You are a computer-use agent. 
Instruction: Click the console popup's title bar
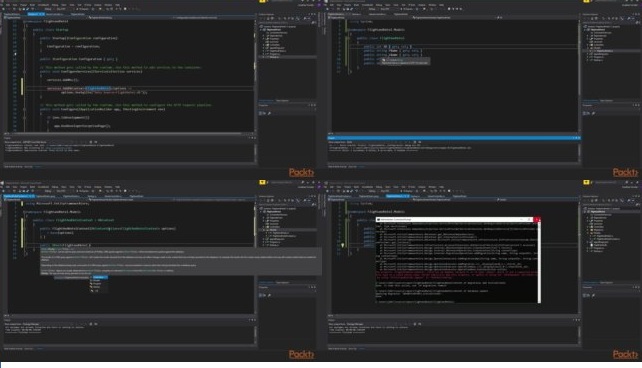[x=454, y=220]
